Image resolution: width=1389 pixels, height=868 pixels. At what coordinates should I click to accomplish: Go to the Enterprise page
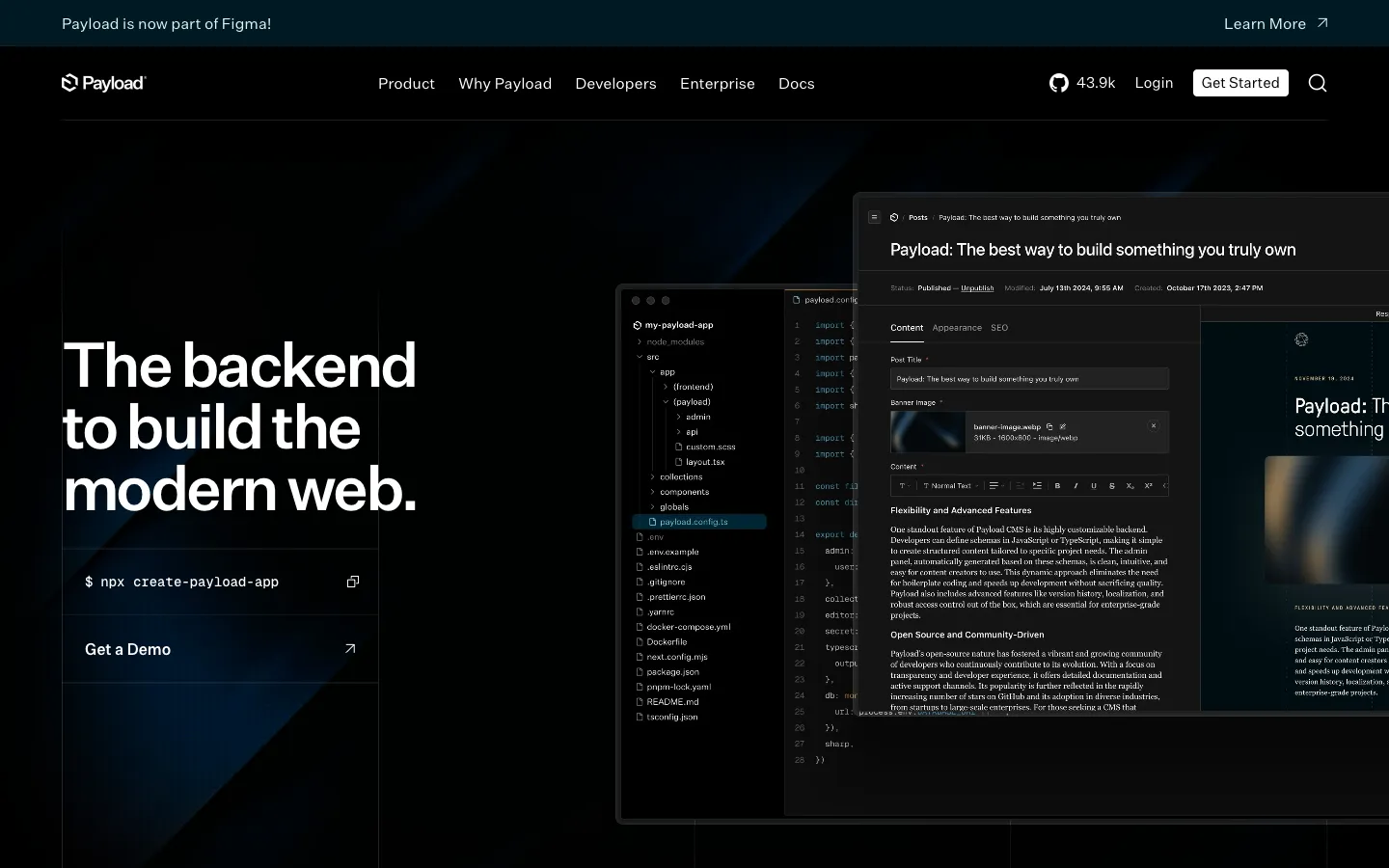[x=718, y=83]
